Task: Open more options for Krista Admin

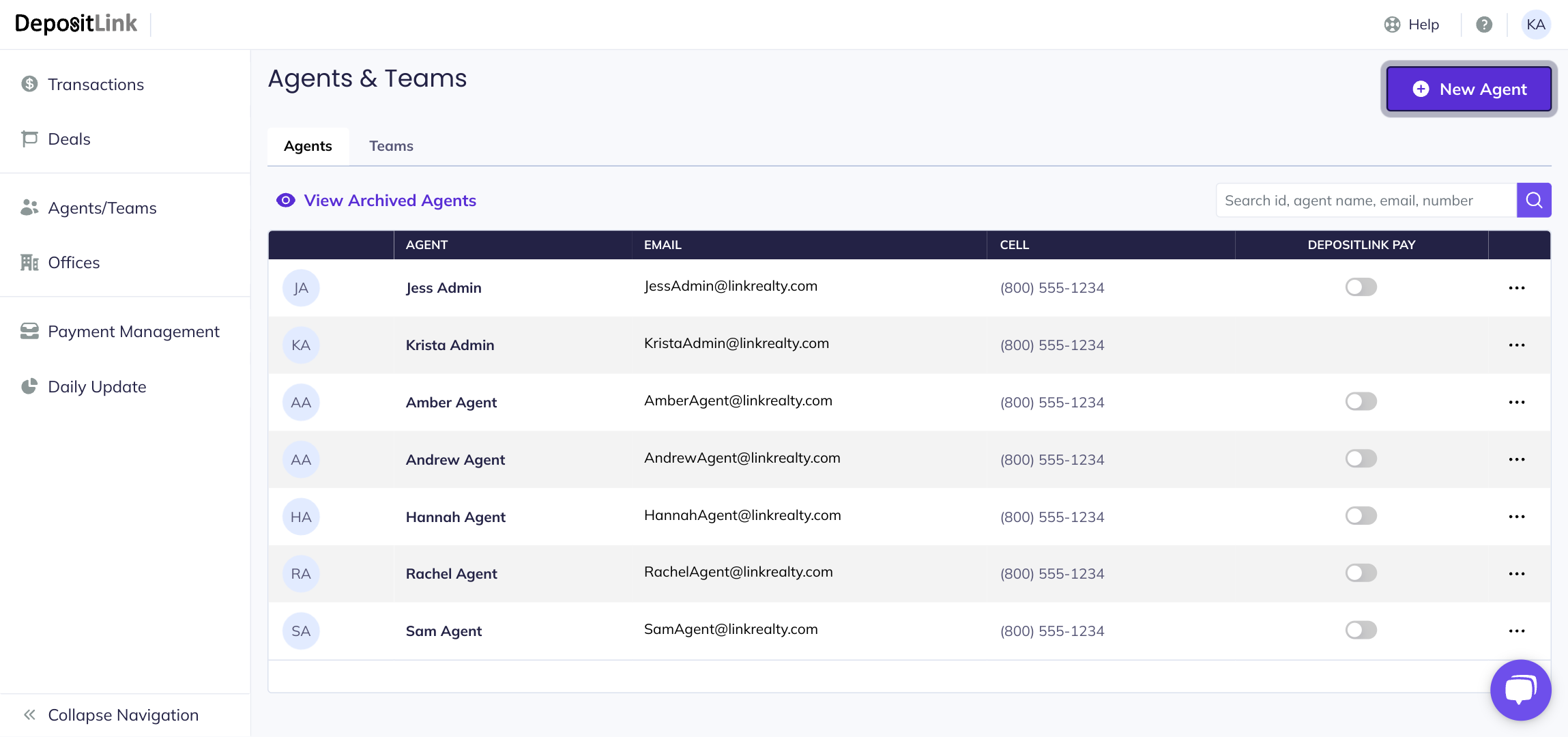Action: pos(1516,345)
